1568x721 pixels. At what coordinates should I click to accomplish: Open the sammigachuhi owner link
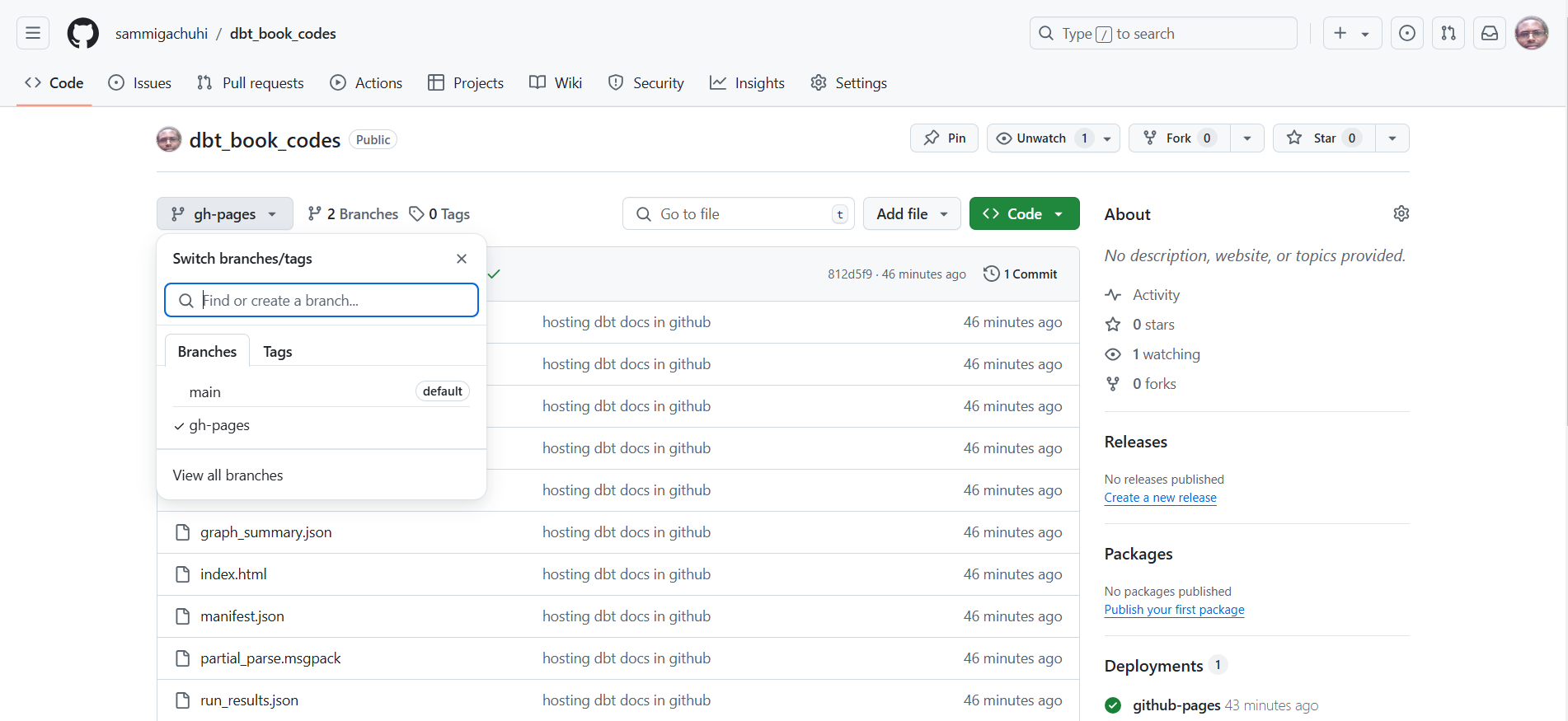click(162, 34)
